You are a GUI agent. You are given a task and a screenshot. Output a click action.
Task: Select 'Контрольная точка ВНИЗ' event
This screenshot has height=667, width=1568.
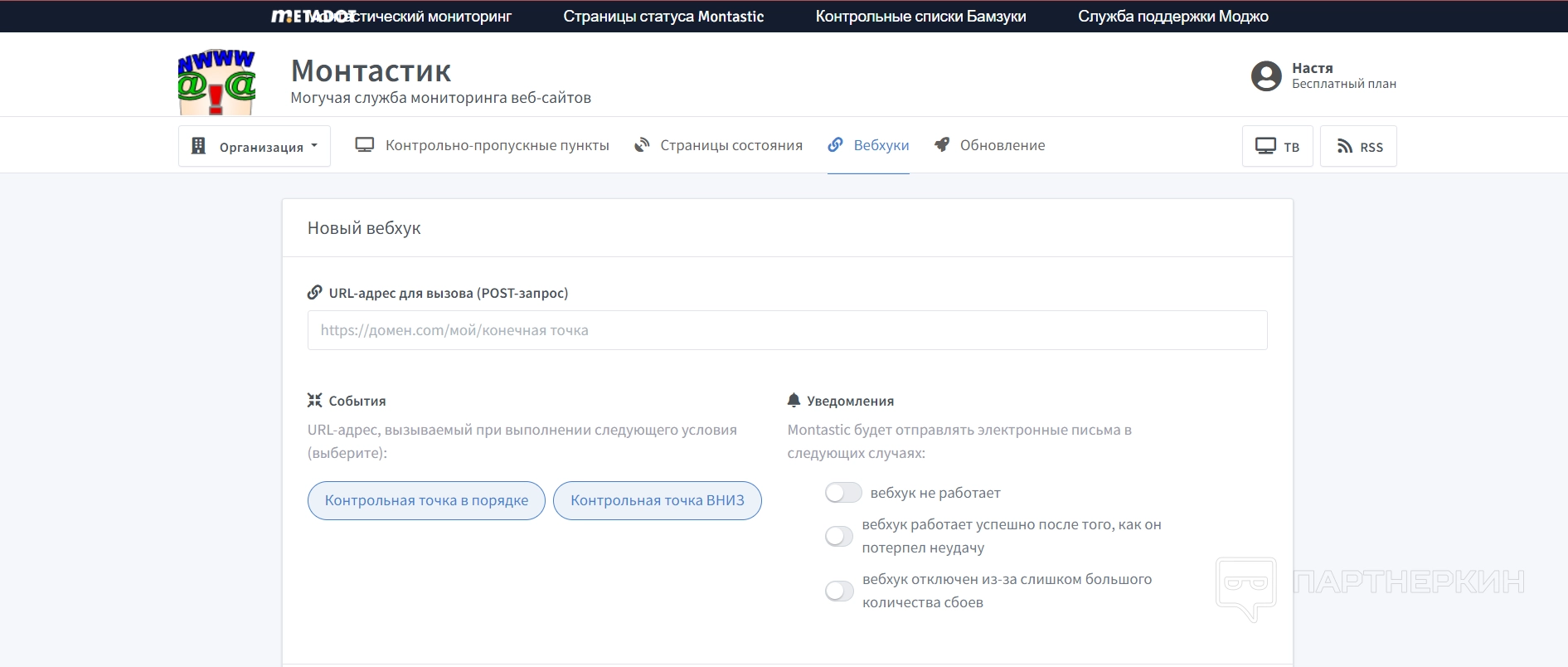[657, 500]
